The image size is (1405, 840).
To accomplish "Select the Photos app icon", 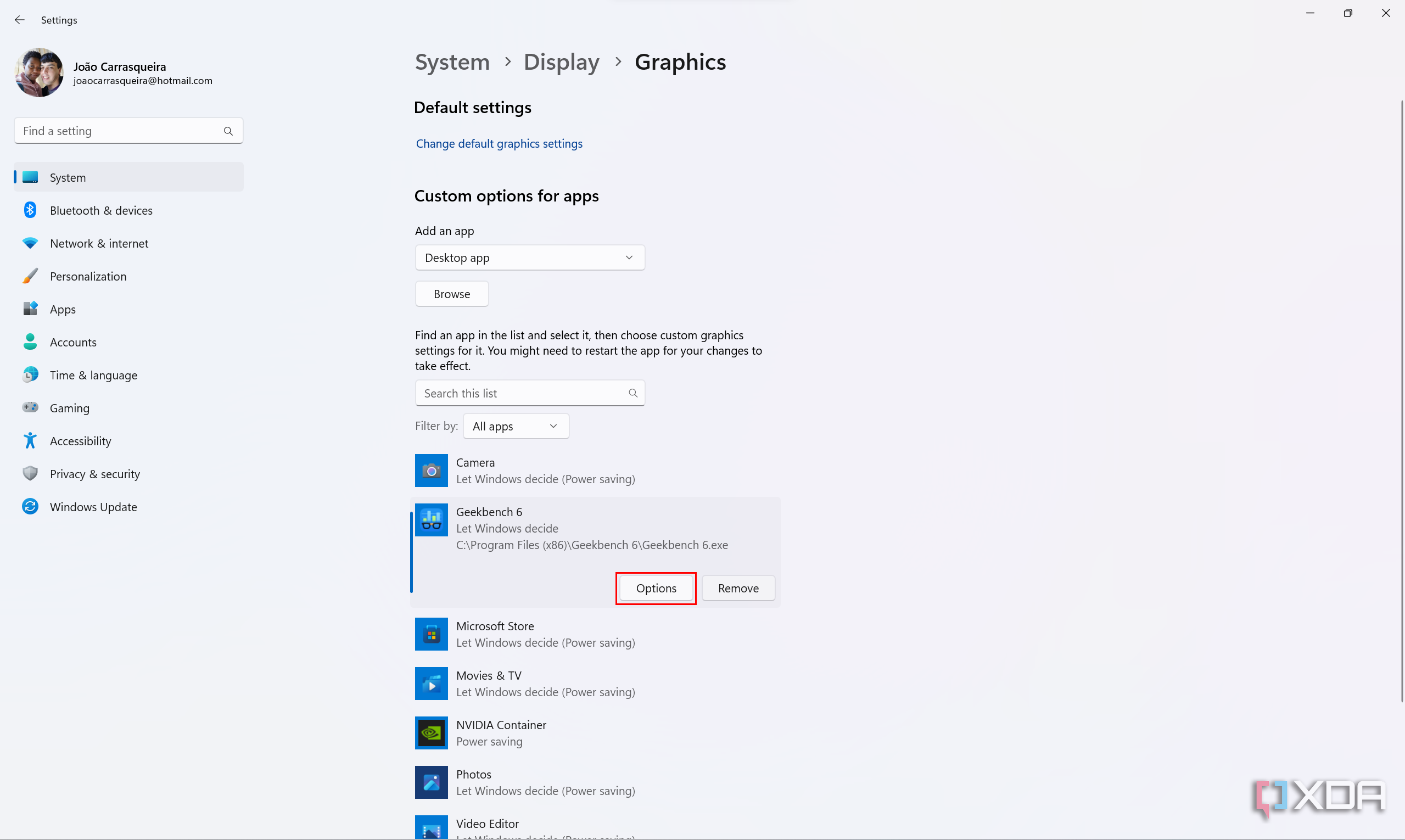I will coord(431,782).
